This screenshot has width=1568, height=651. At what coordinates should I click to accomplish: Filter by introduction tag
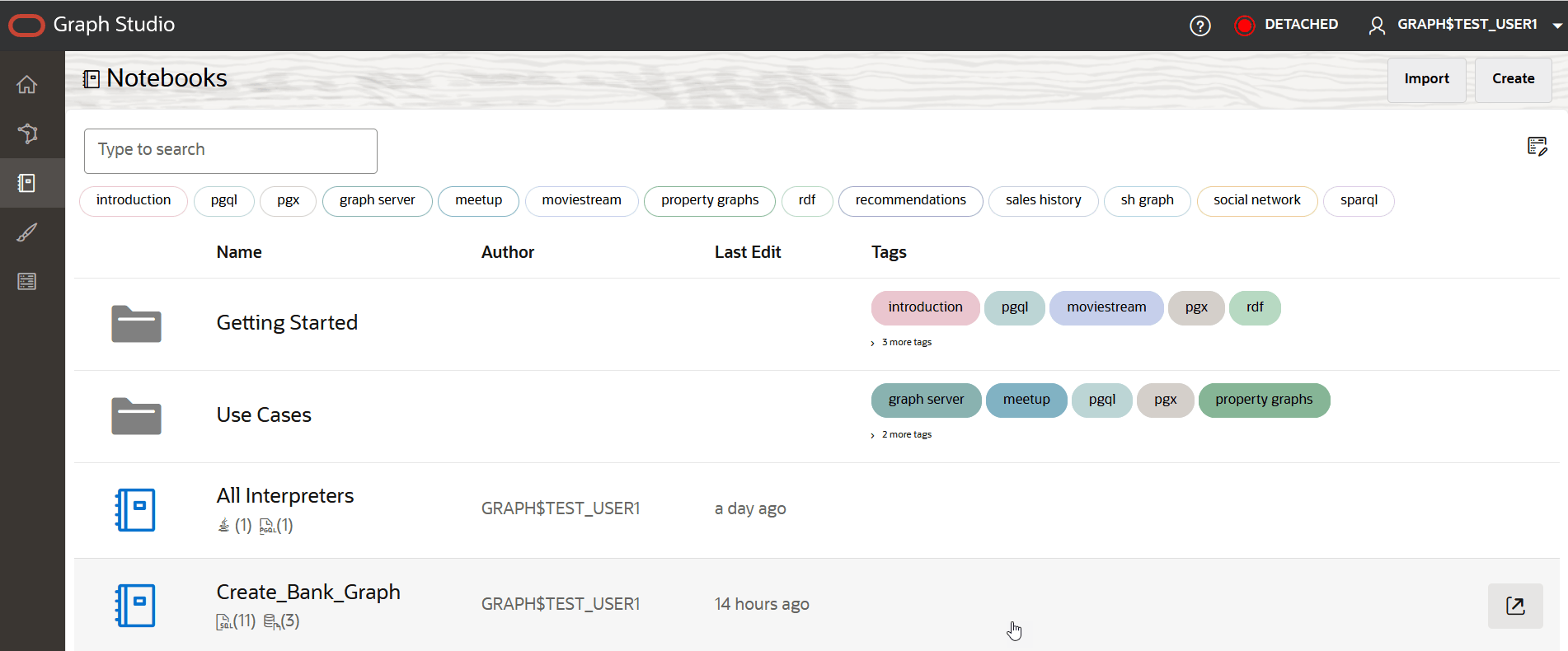coord(134,200)
